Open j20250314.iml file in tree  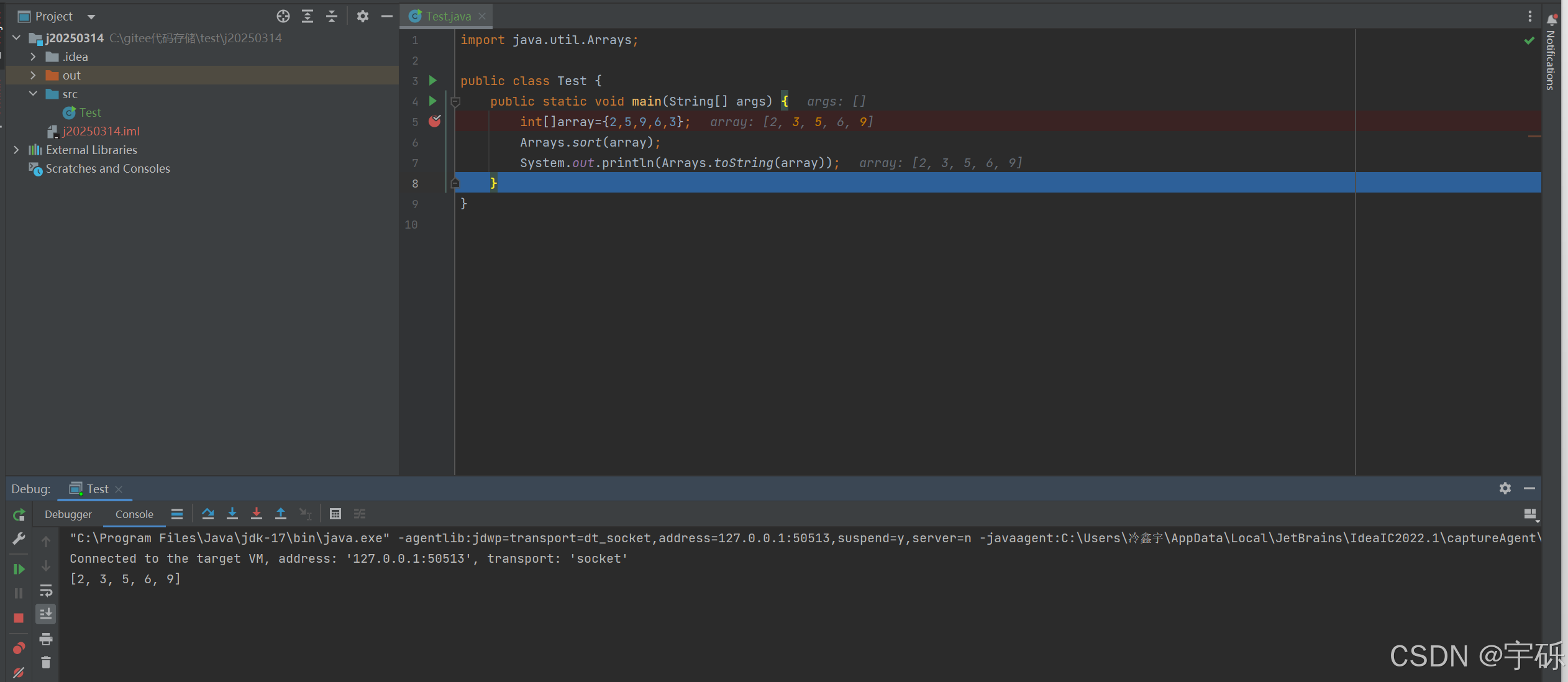[101, 131]
